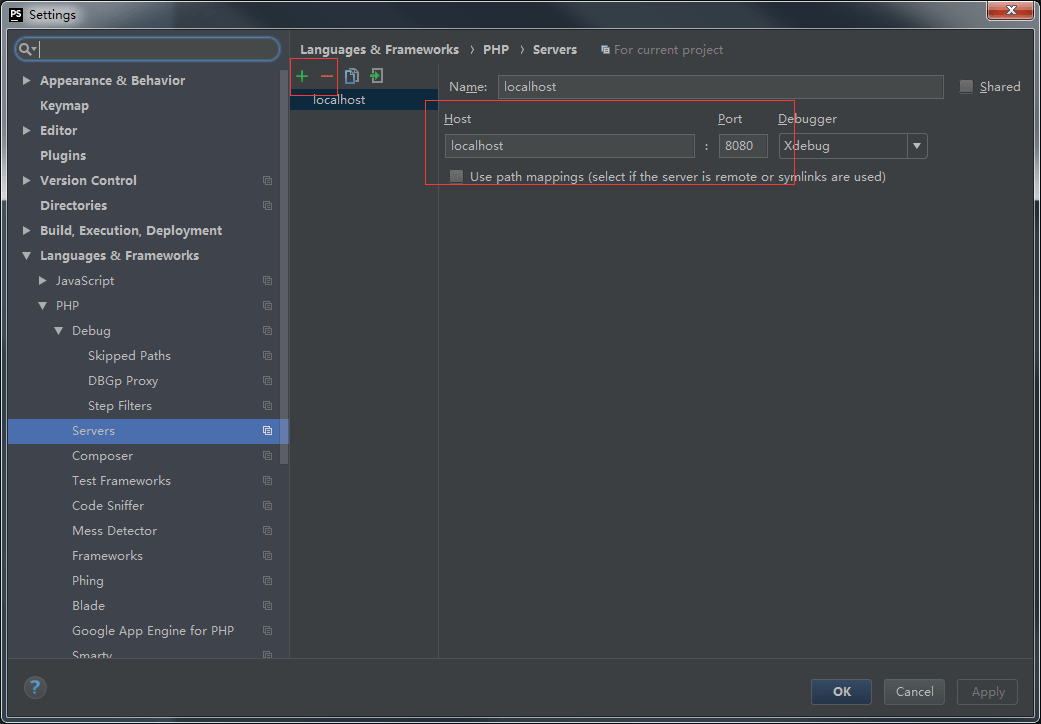The height and width of the screenshot is (724, 1041).
Task: Focus the settings search field
Action: tap(147, 49)
